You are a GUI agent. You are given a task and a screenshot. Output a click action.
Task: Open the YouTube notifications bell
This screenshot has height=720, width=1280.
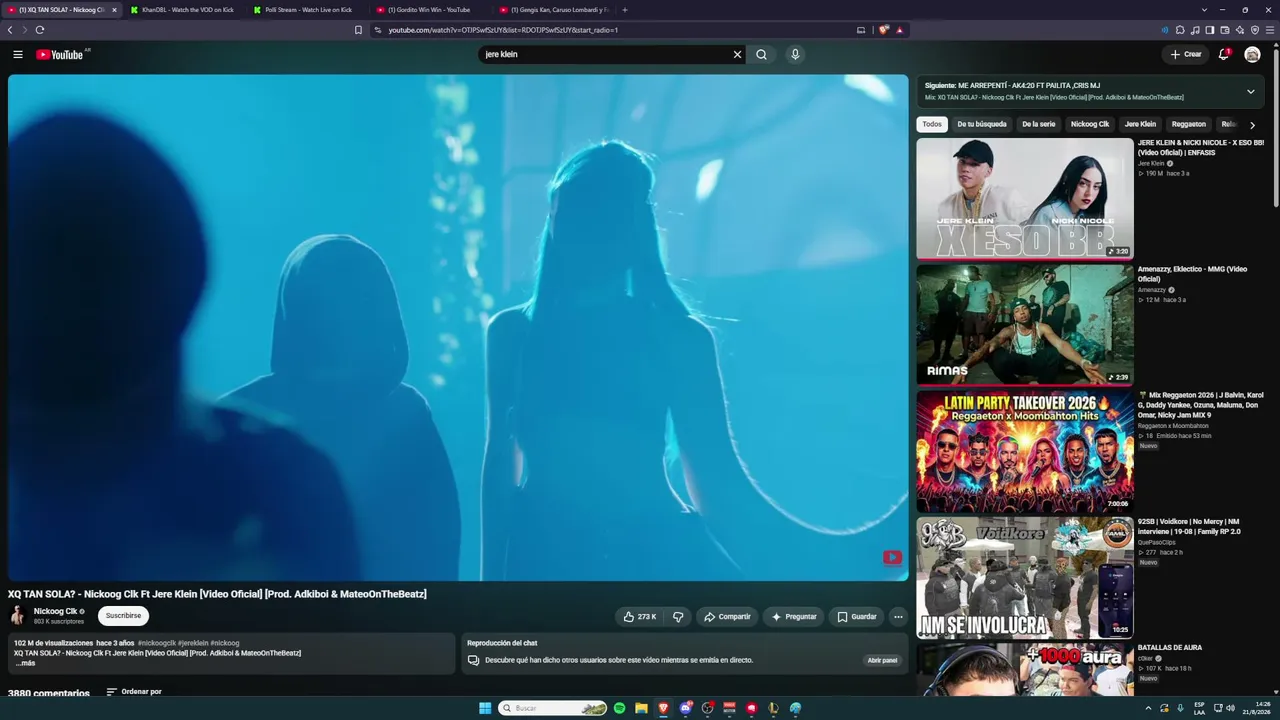click(1223, 55)
